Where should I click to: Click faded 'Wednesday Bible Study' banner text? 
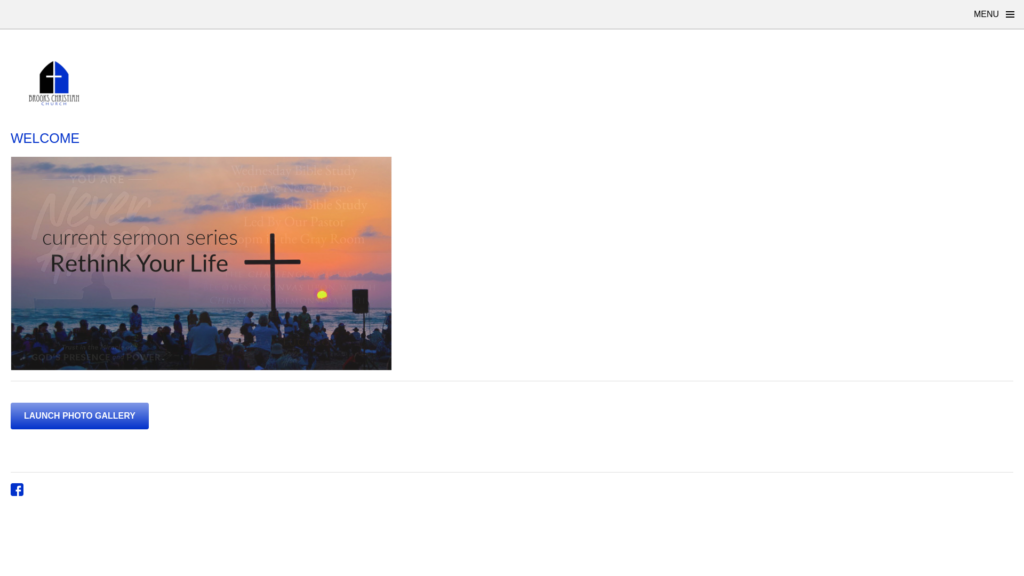click(x=294, y=171)
